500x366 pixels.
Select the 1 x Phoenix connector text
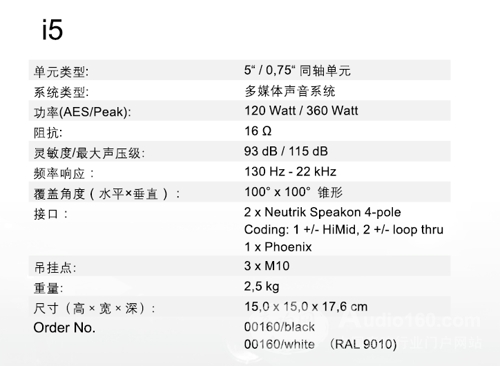pyautogui.click(x=278, y=247)
